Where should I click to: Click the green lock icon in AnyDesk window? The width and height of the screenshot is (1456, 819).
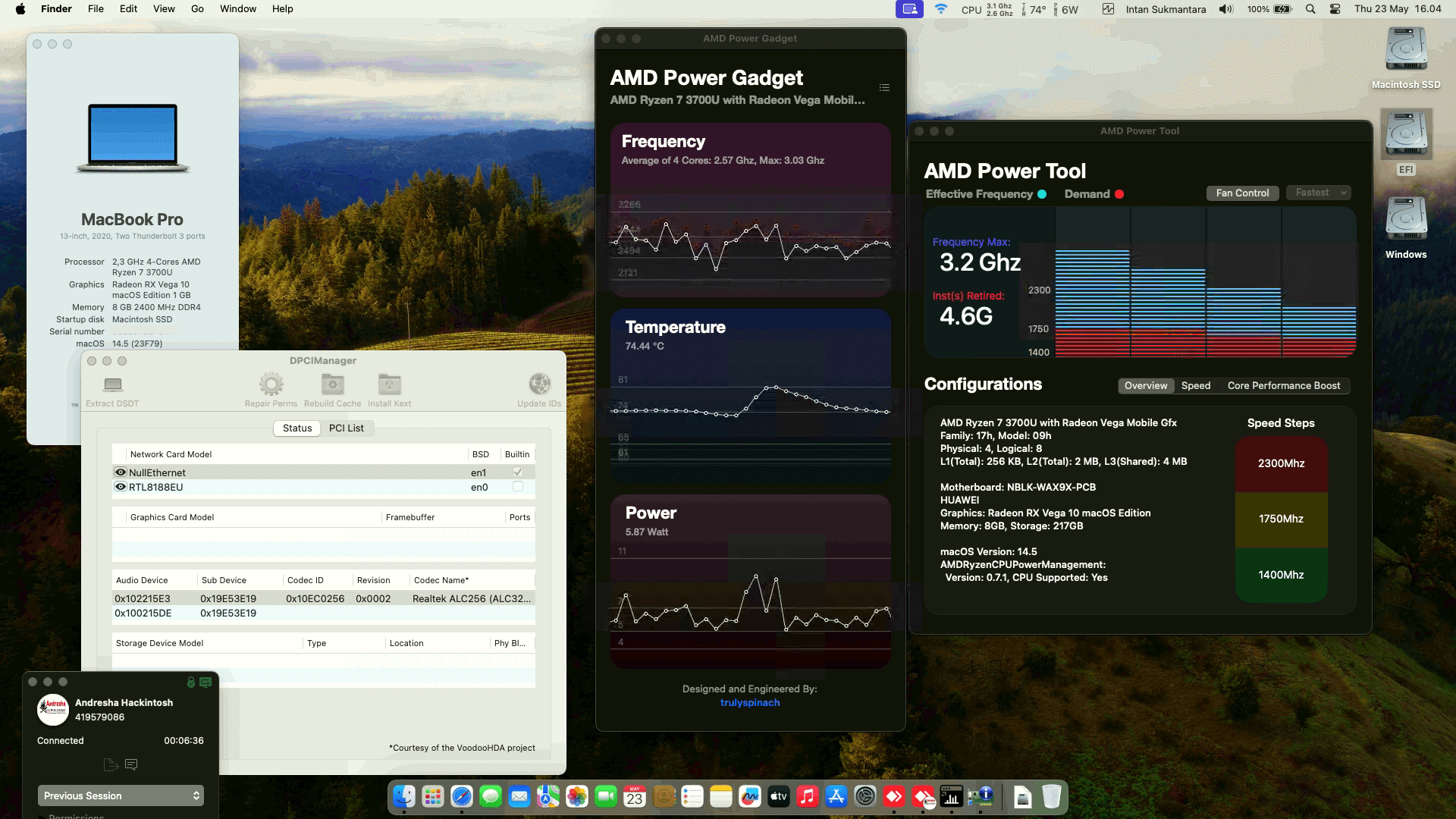click(191, 682)
